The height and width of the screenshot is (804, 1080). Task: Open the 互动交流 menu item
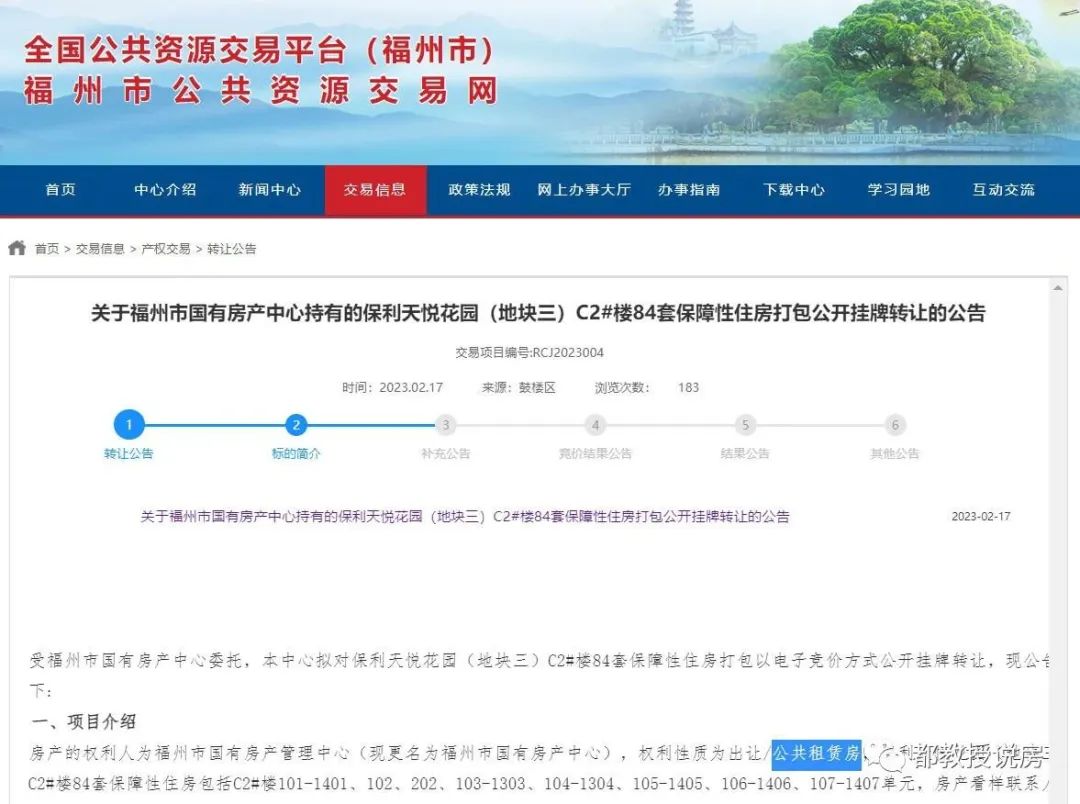[1004, 190]
